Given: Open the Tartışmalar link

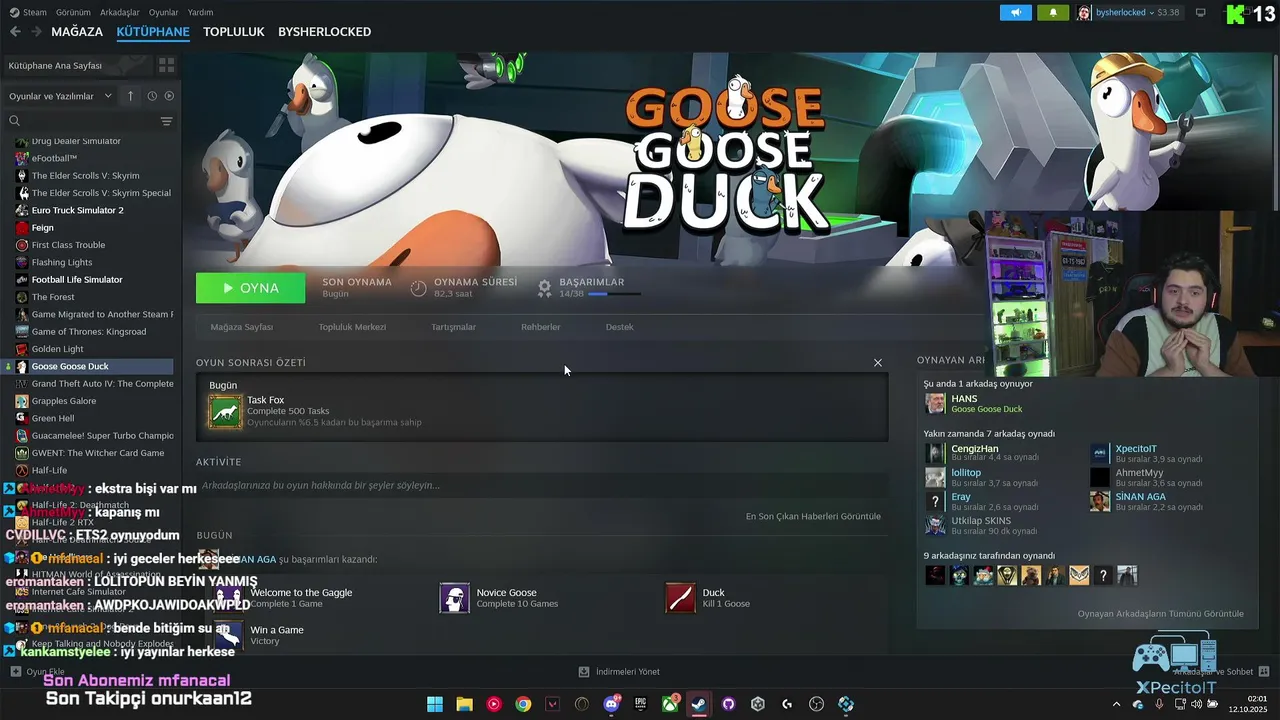Looking at the screenshot, I should (x=453, y=327).
